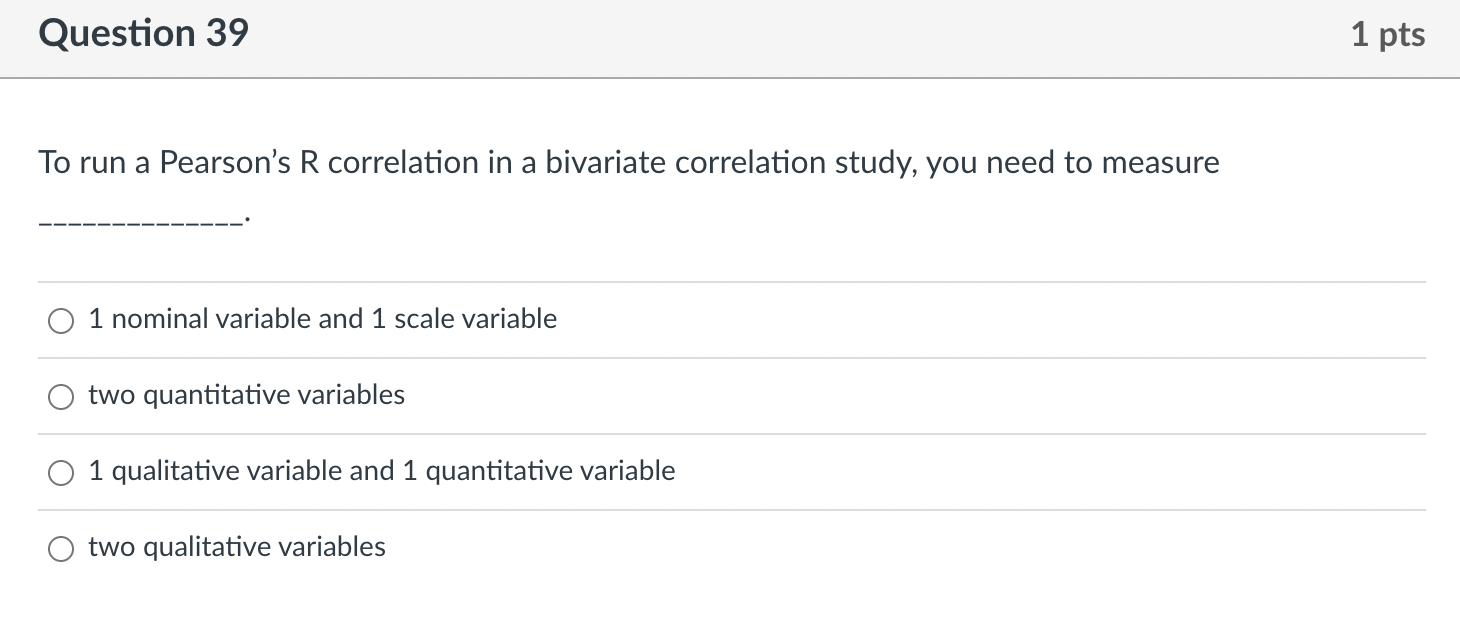
Task: Click the words "Pearson's R" in the question
Action: tap(238, 162)
